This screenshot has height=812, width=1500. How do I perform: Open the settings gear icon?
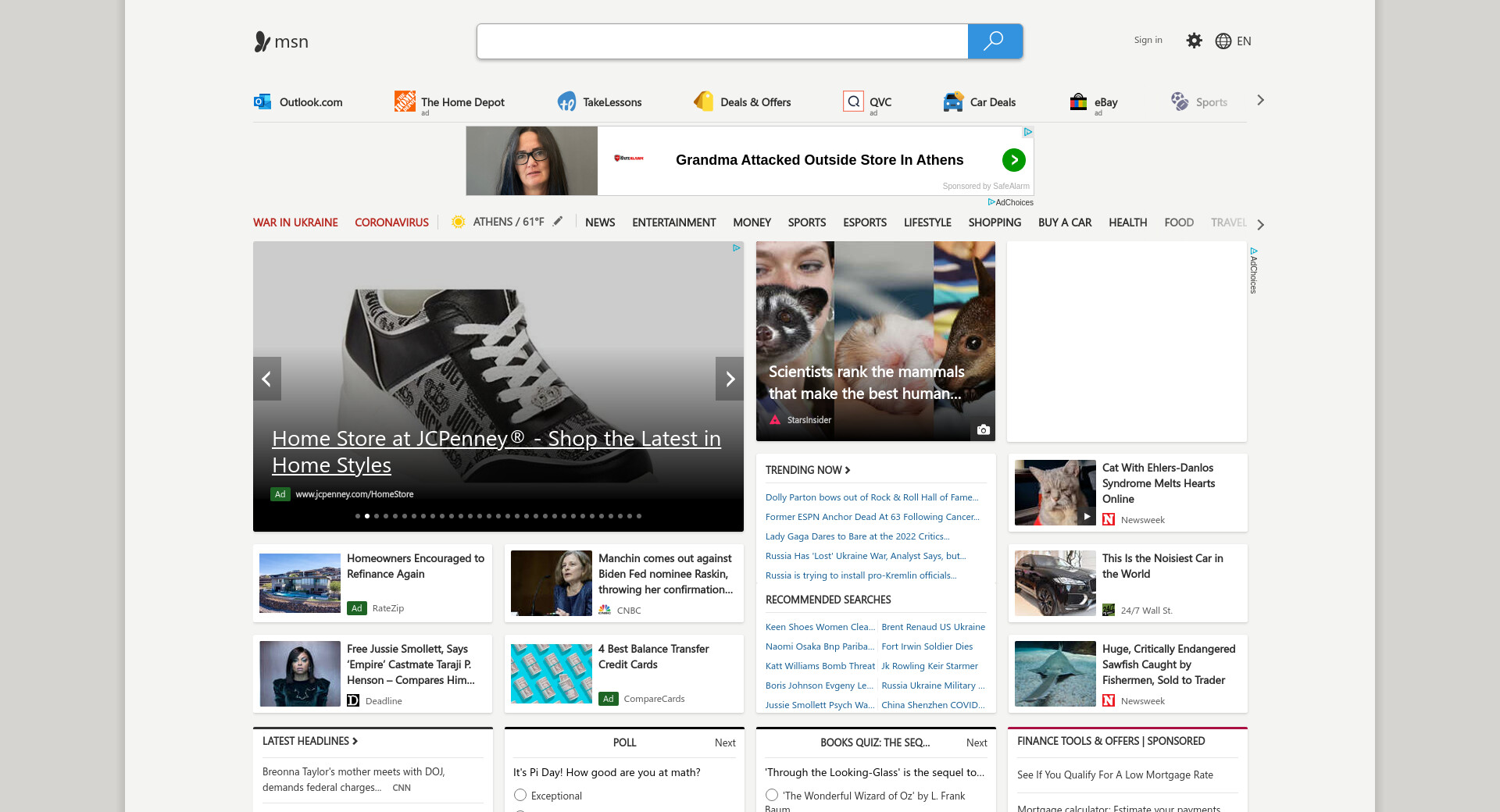pyautogui.click(x=1194, y=41)
